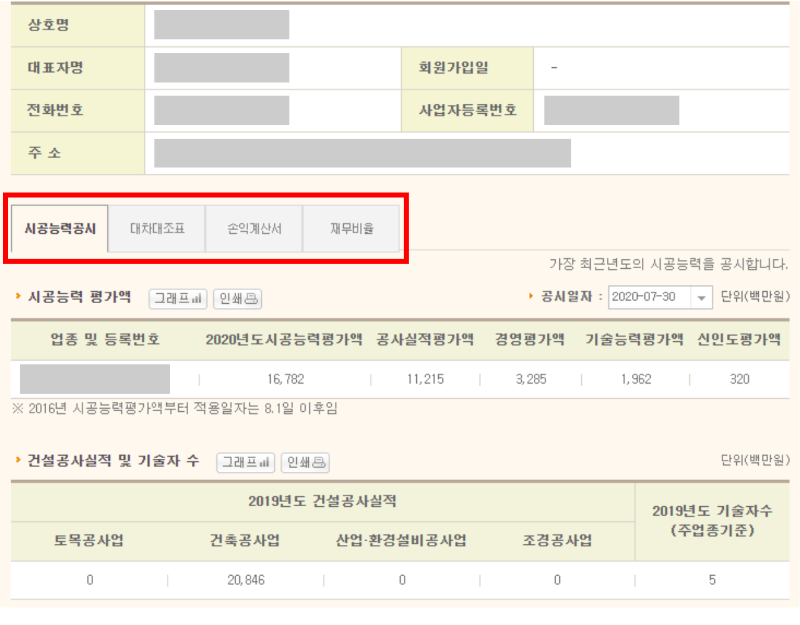Viewport: 800px width, 625px height.
Task: Open the 시공능력공시 tab
Action: click(x=60, y=228)
